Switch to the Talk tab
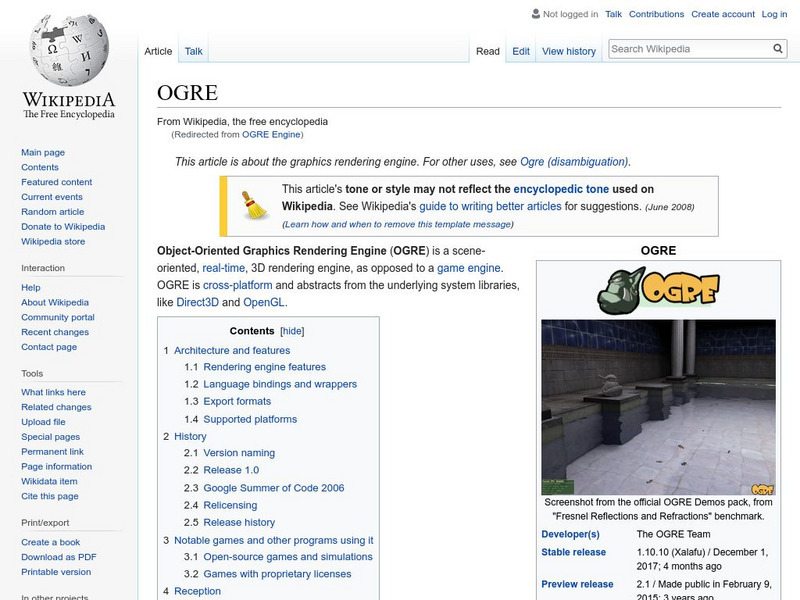Viewport: 800px width, 600px height. (192, 50)
